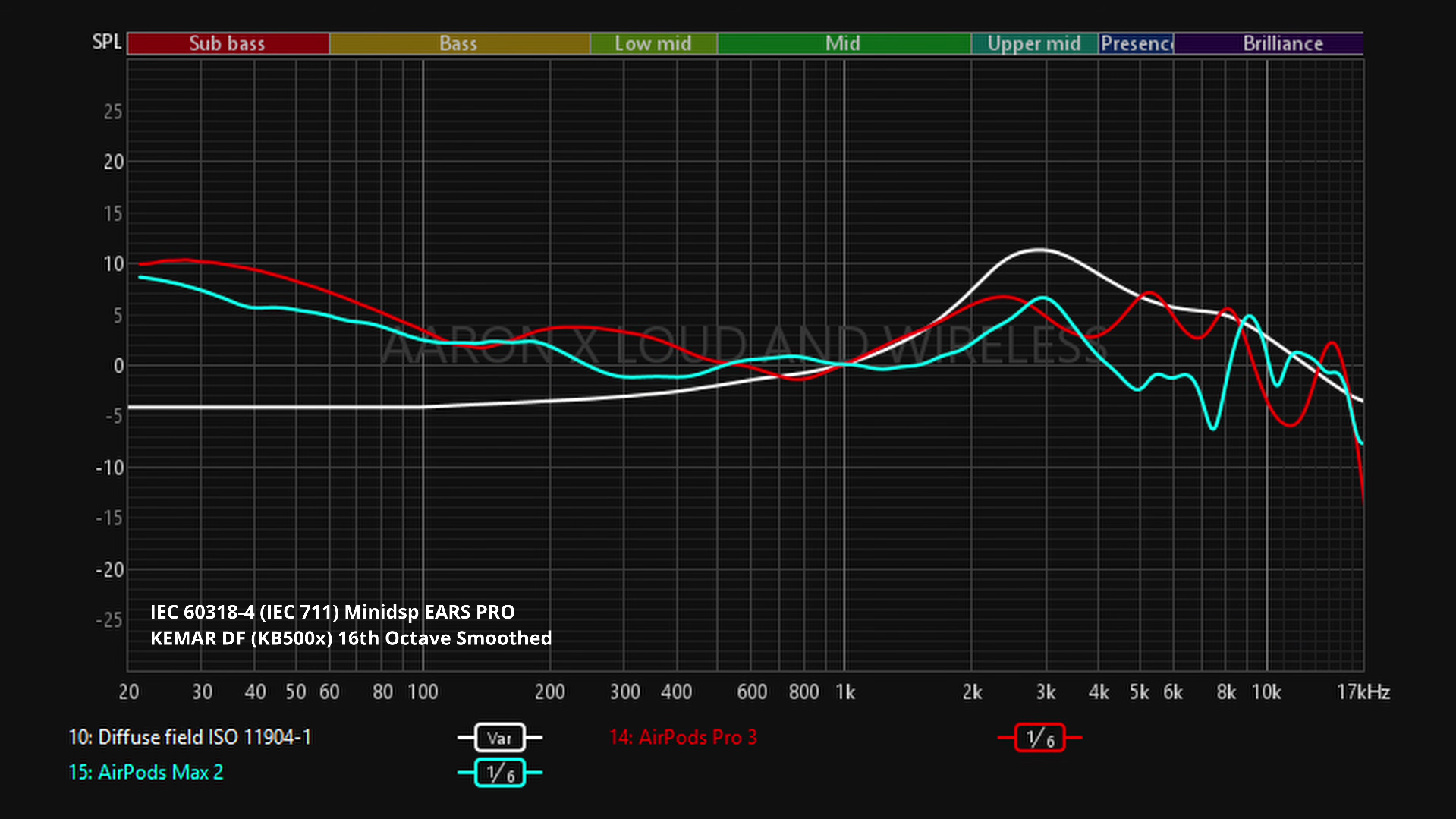Click the 17kHz frequency axis label

1363,692
